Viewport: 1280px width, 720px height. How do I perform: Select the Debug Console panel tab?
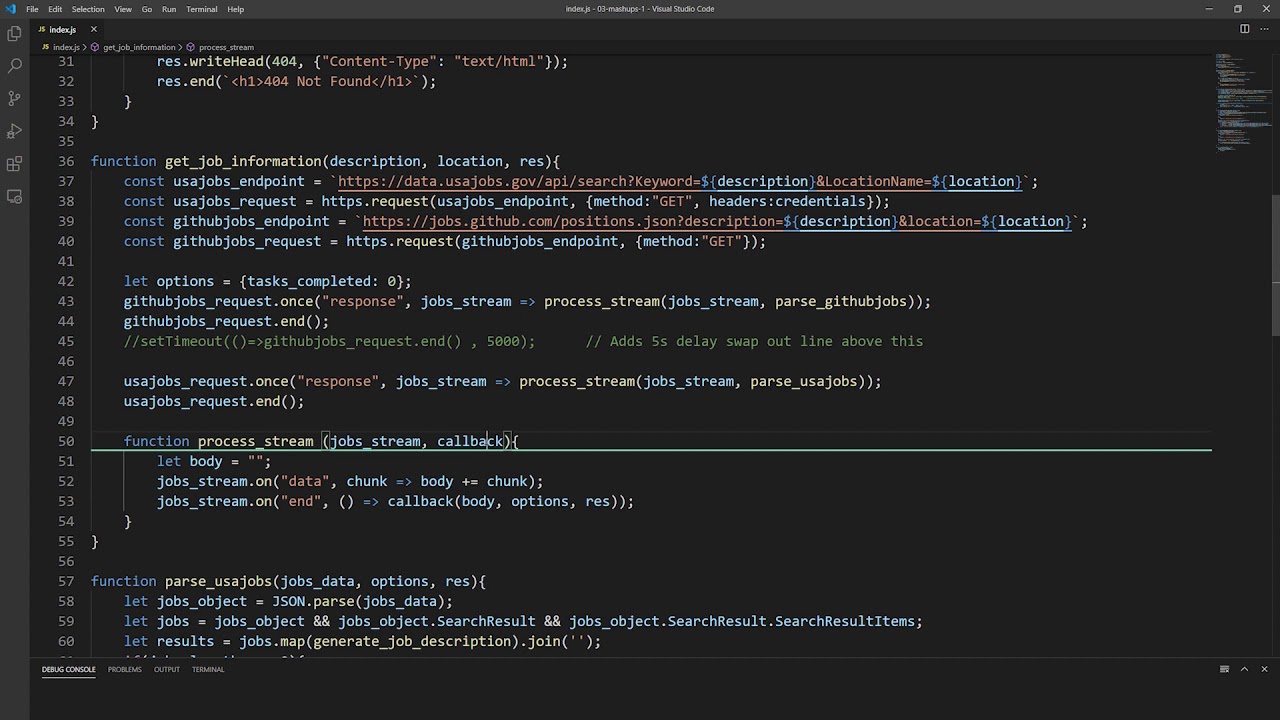pos(68,669)
